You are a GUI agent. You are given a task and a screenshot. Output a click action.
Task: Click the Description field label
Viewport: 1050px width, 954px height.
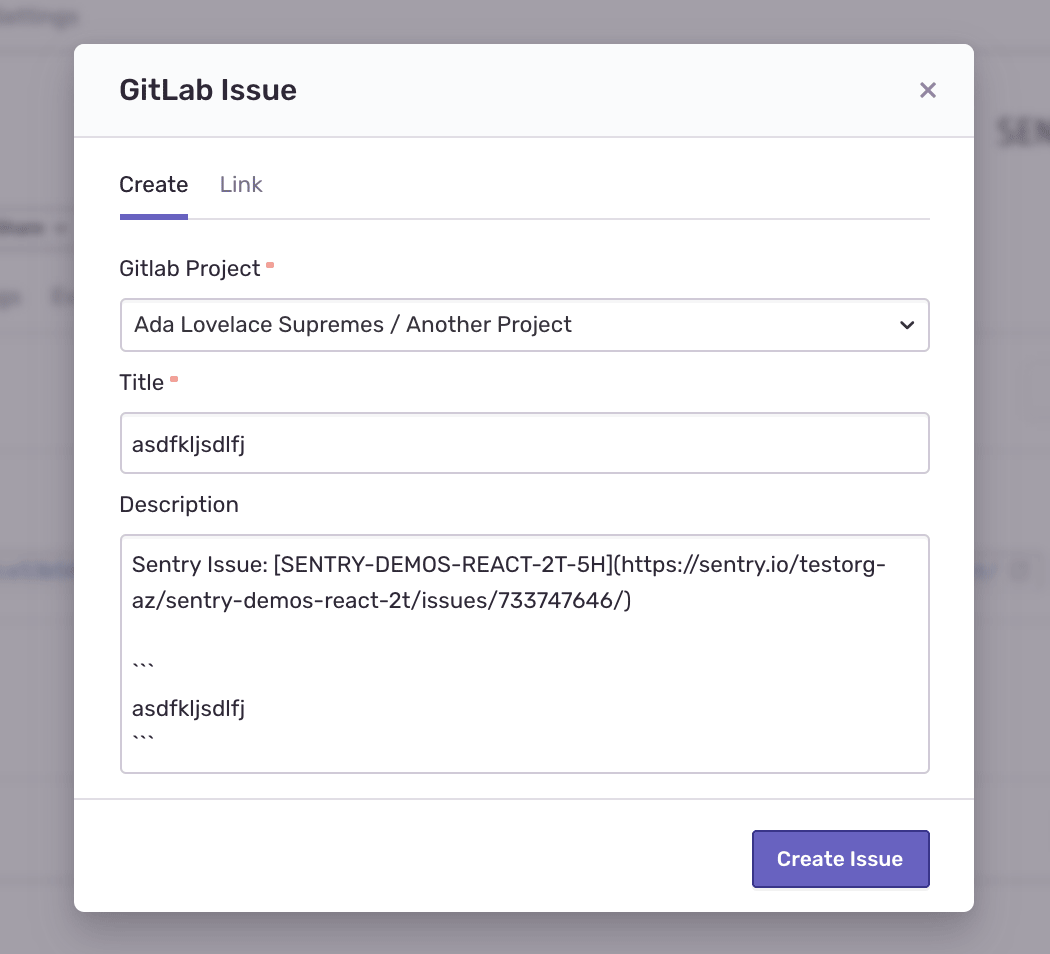179,504
